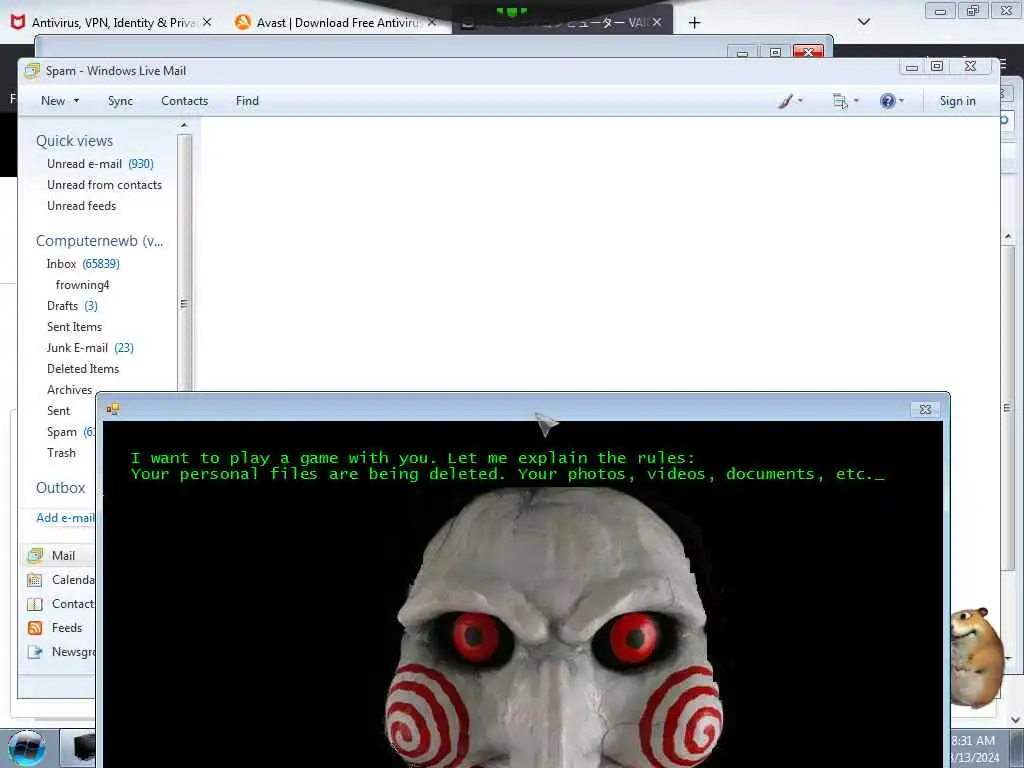Switch to the Avast Download Free Antivirus tab
The width and height of the screenshot is (1024, 768).
point(336,22)
